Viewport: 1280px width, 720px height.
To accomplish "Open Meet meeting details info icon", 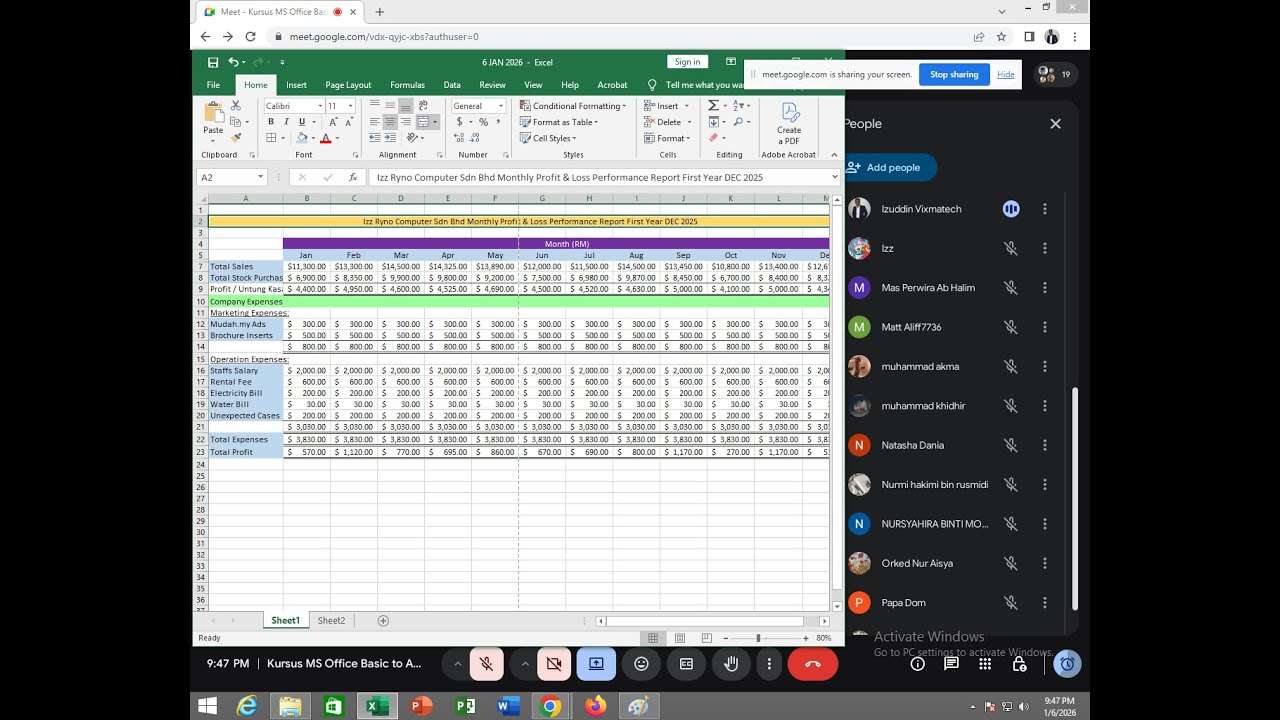I will click(x=917, y=663).
